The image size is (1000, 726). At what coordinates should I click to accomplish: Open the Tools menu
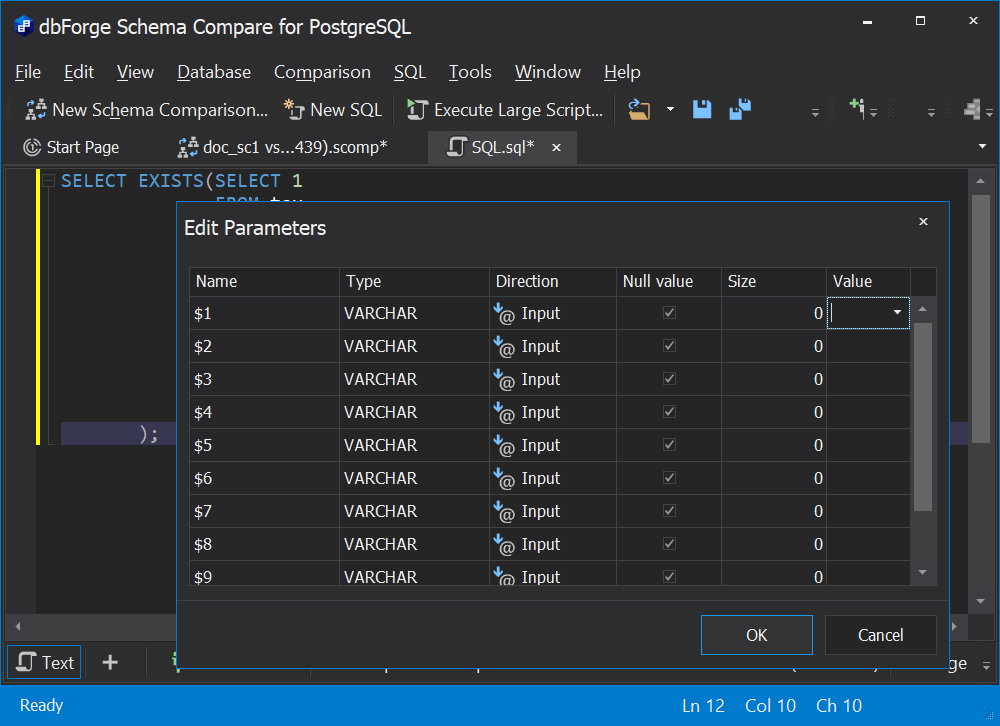pos(470,72)
